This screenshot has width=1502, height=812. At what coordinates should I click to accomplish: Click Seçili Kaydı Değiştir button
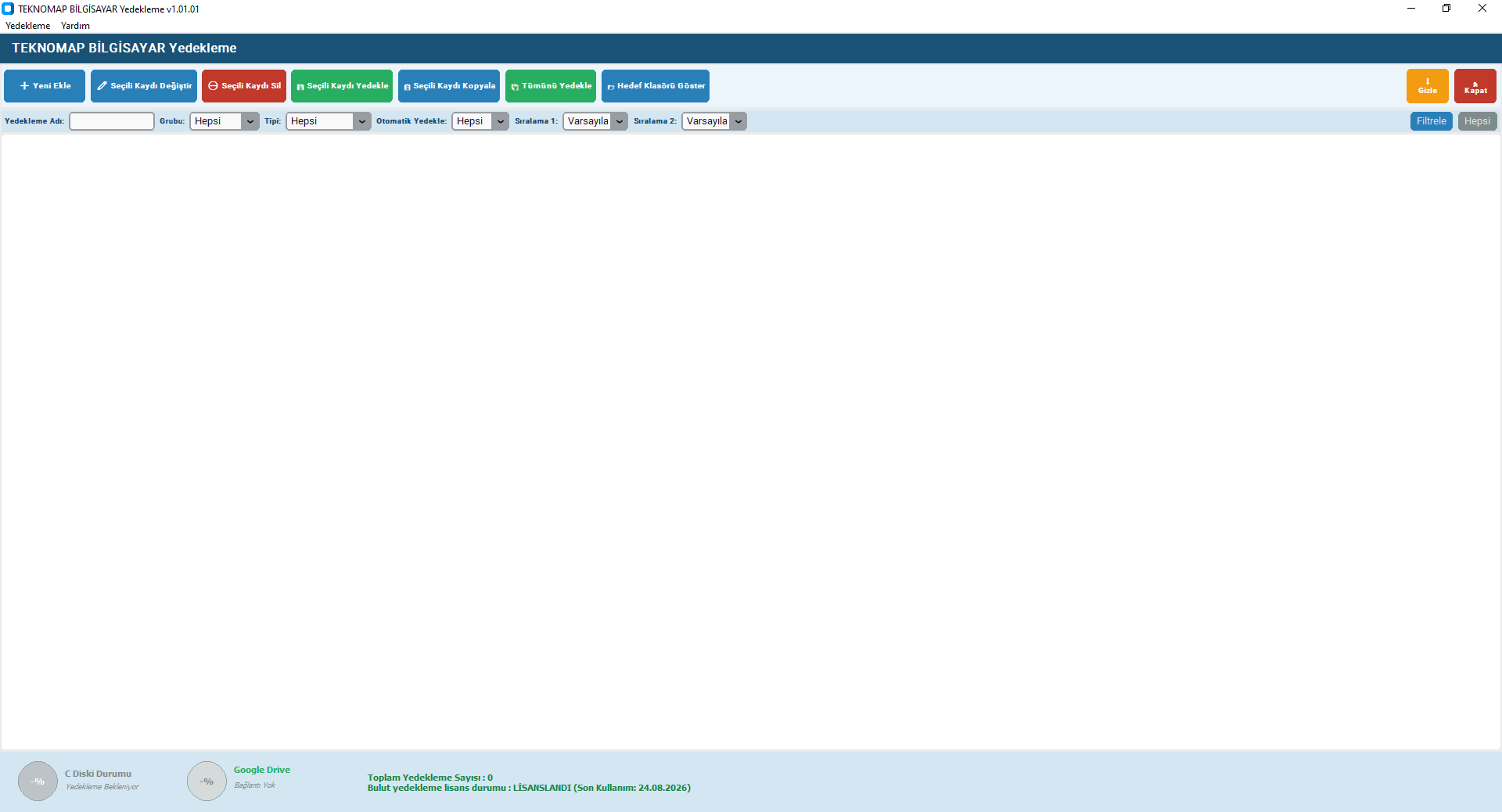point(144,86)
